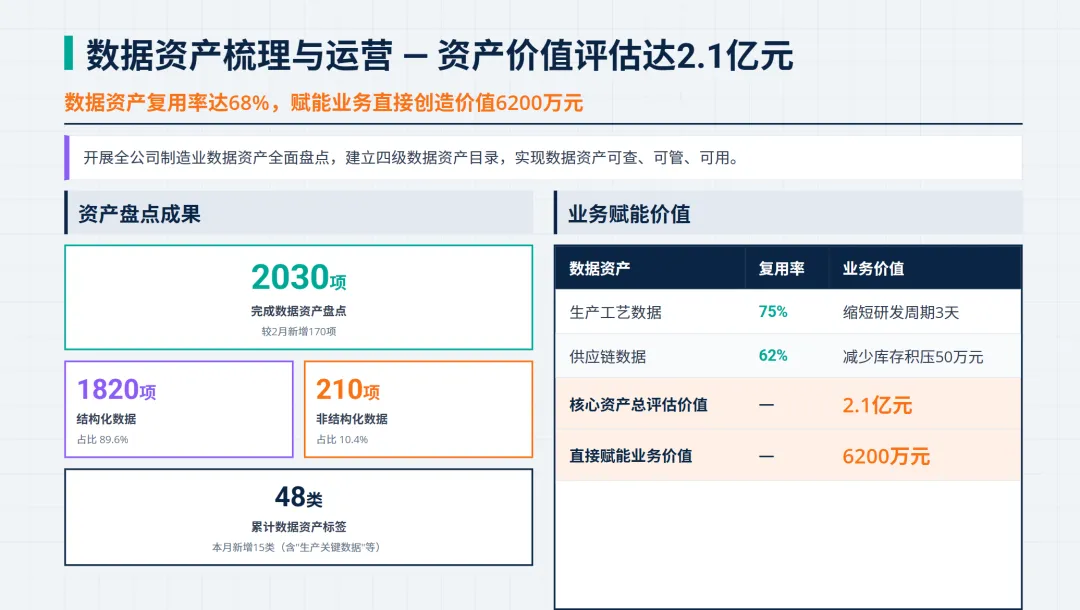
Task: Click the 完成数据资产盘点 label
Action: coord(298,311)
